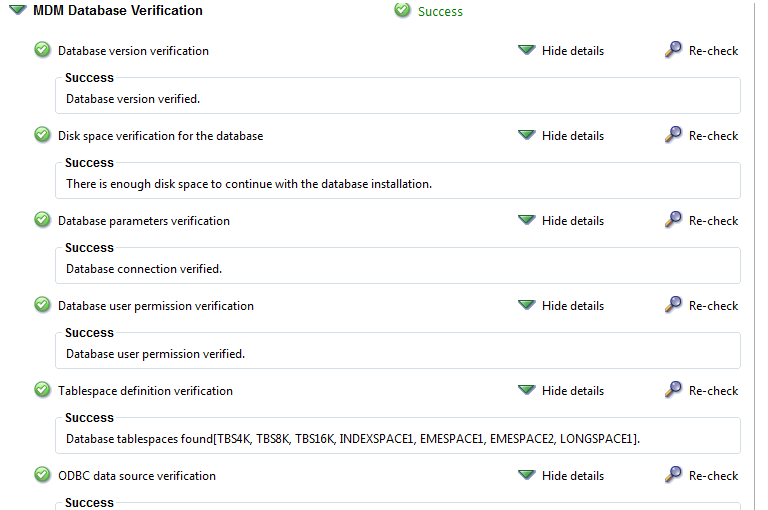Click the tablespaces found result text
This screenshot has height=510, width=768.
pos(353,438)
